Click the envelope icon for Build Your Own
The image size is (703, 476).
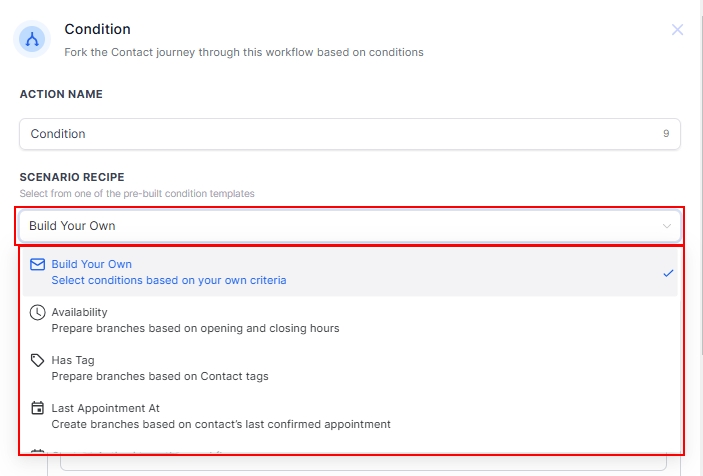pos(38,265)
